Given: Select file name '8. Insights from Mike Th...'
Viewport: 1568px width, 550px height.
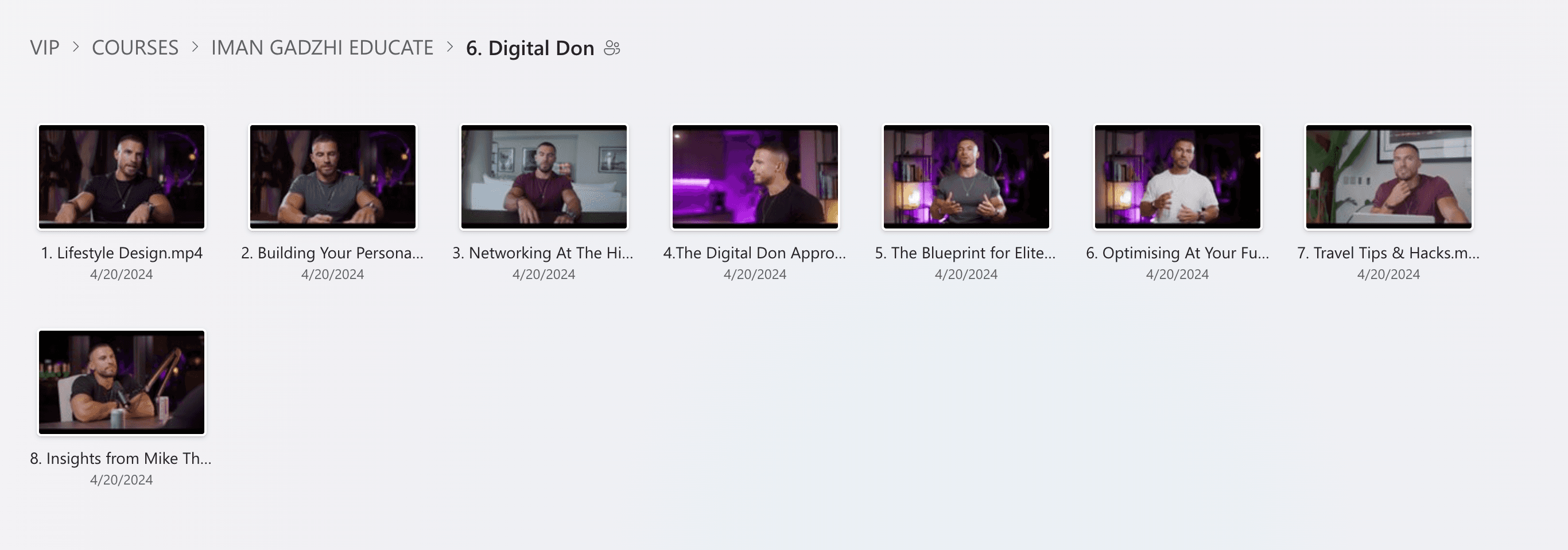Looking at the screenshot, I should click(x=121, y=458).
